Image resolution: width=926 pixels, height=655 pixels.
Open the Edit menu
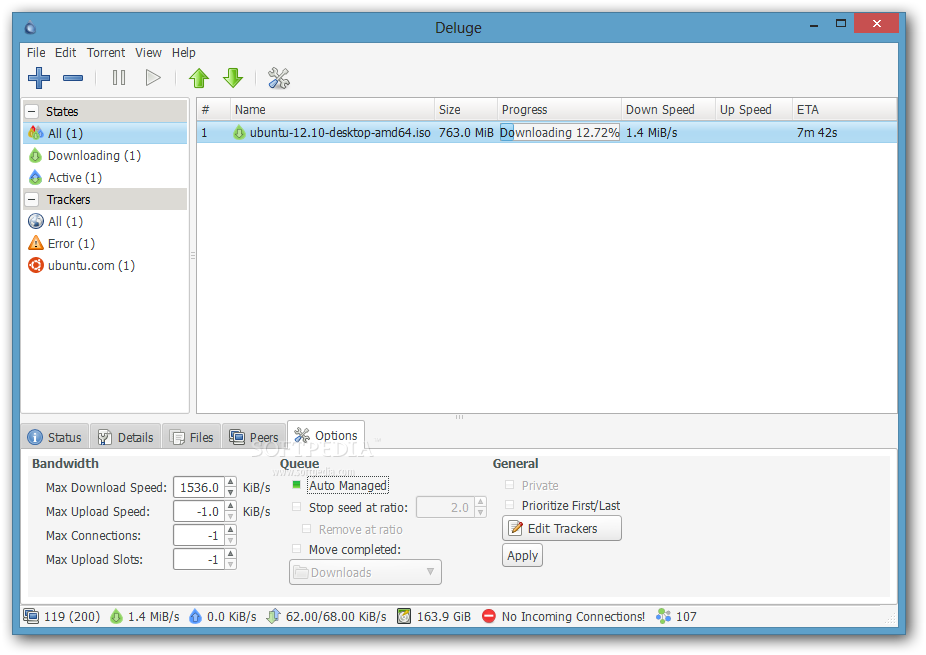coord(66,53)
